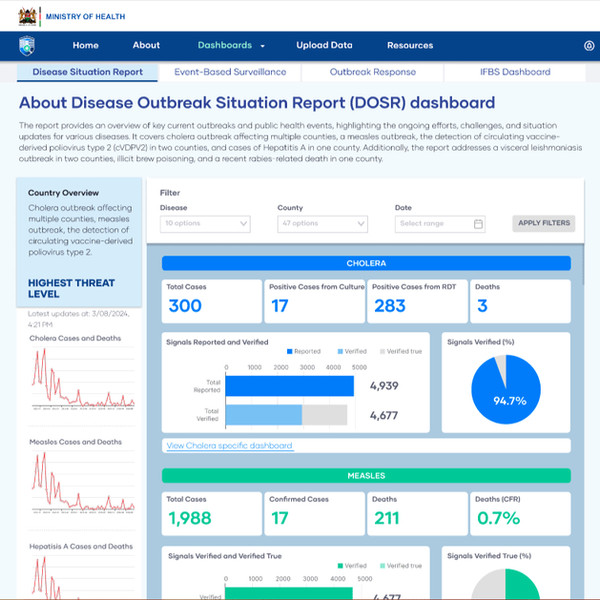Click the HIGHEST THREAT LEVEL heading

coord(71,288)
